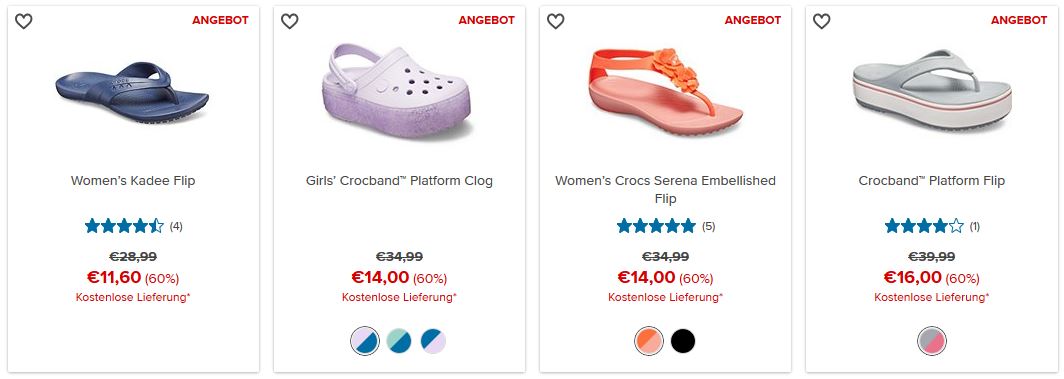Choose black color for Serena Embellished Flip

[x=683, y=341]
